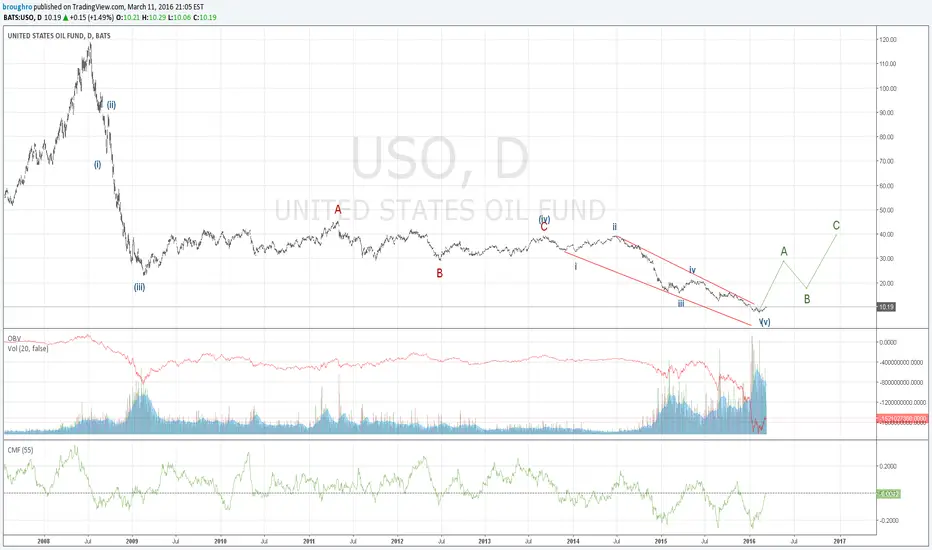This screenshot has width=932, height=550.
Task: Click the 2009 time axis label
Action: coord(132,542)
